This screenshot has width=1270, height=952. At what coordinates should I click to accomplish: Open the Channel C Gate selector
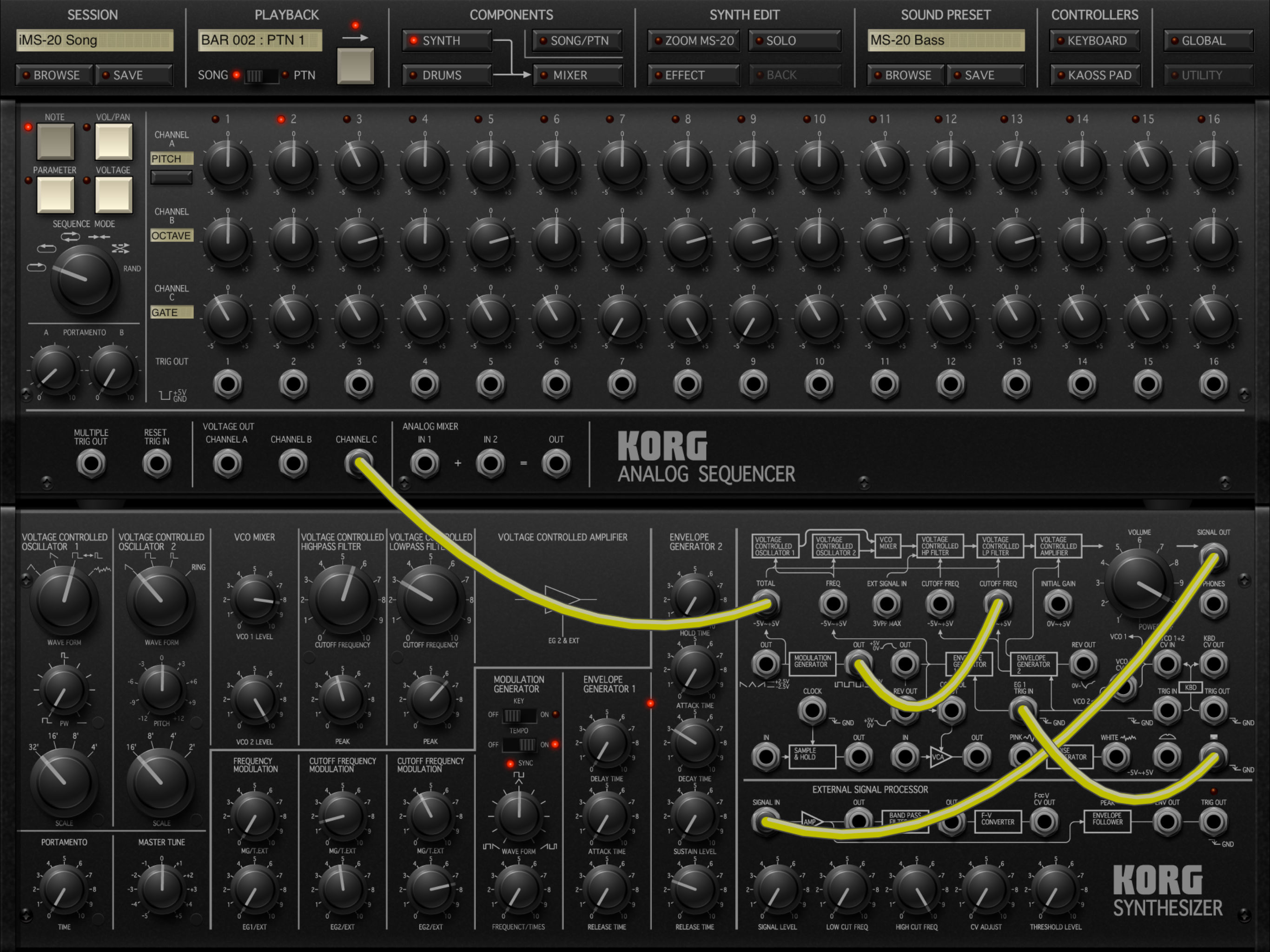[172, 312]
